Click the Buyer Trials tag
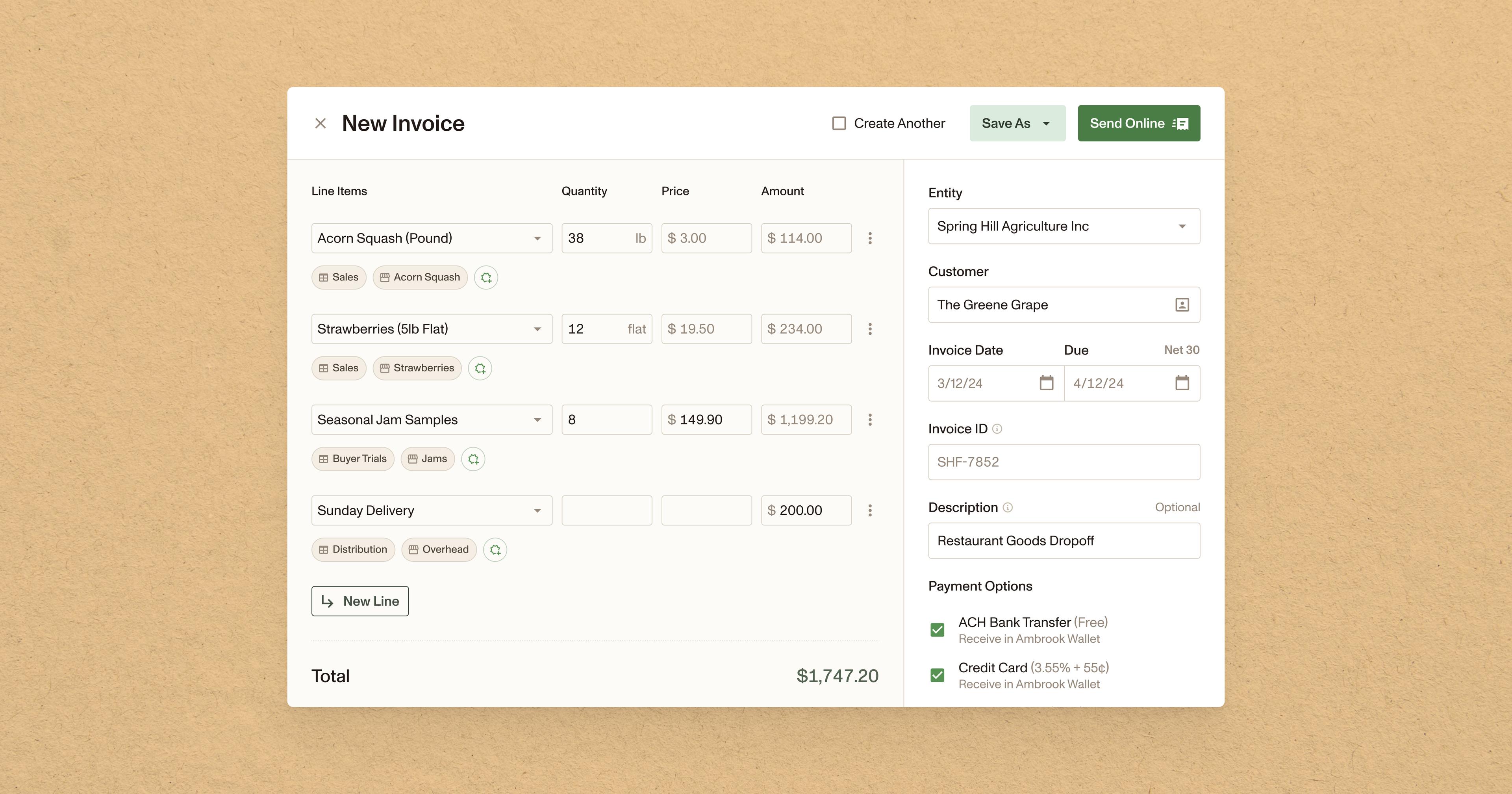1512x794 pixels. (x=353, y=459)
